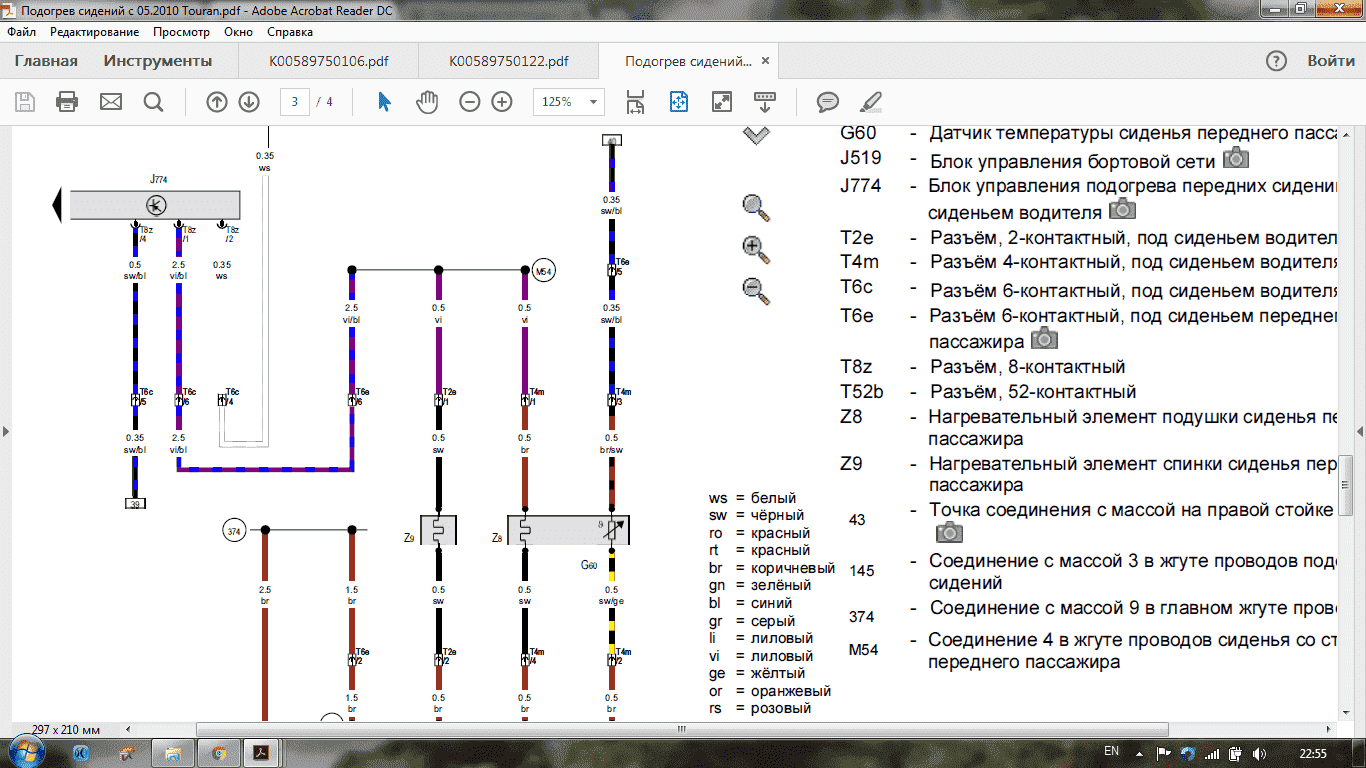This screenshot has width=1366, height=768.
Task: Click the magnifier plus icon in diagram
Action: pyautogui.click(x=756, y=249)
